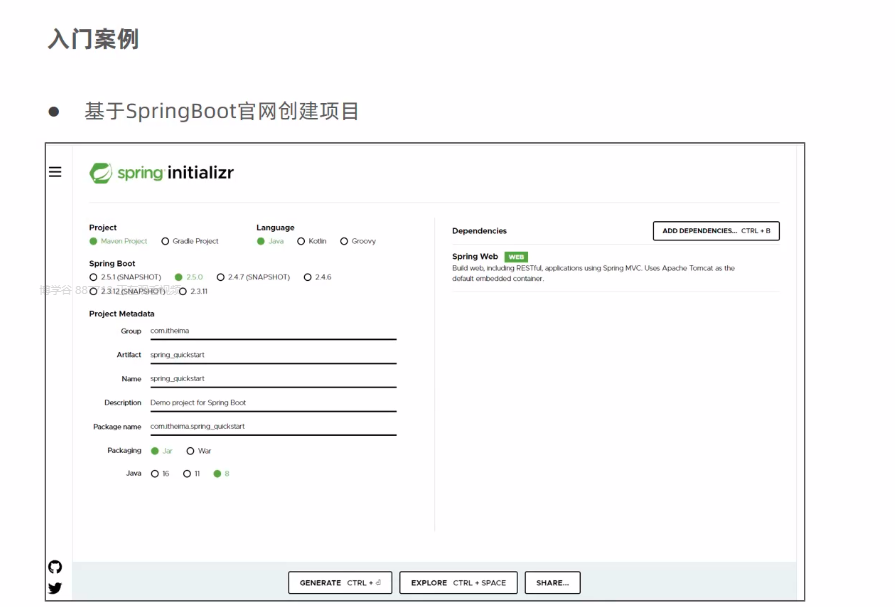Screen dimensions: 895x607
Task: Choose Kotlin language radio button
Action: (312, 241)
